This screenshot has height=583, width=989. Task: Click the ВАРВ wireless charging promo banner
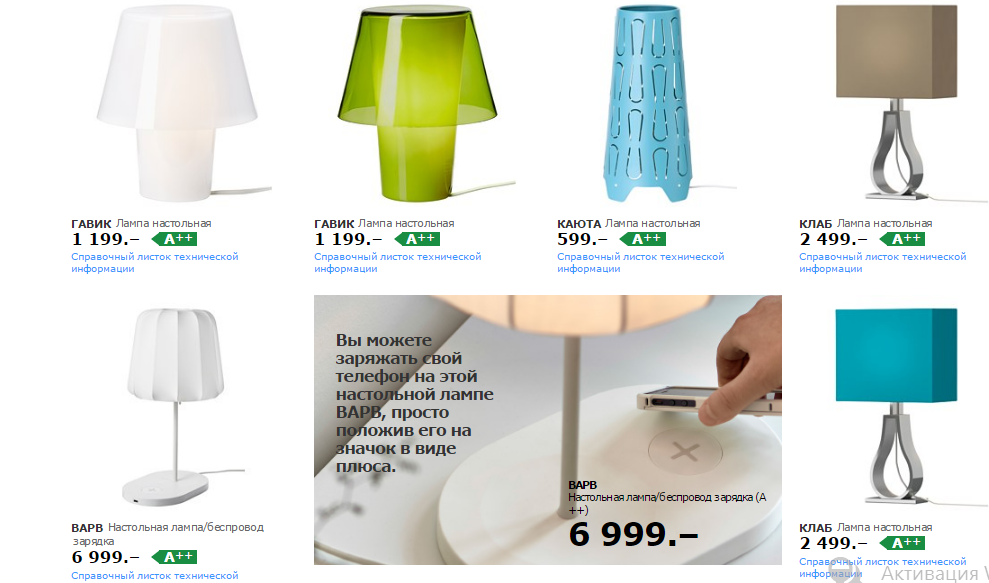coord(547,430)
